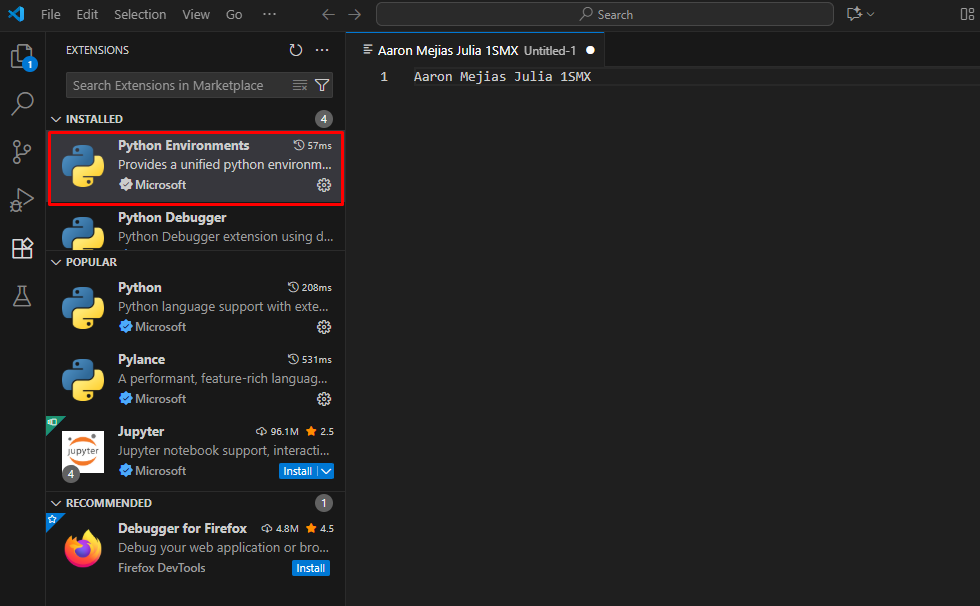This screenshot has height=606, width=980.
Task: Click the Install button for Jupyter
Action: click(297, 471)
